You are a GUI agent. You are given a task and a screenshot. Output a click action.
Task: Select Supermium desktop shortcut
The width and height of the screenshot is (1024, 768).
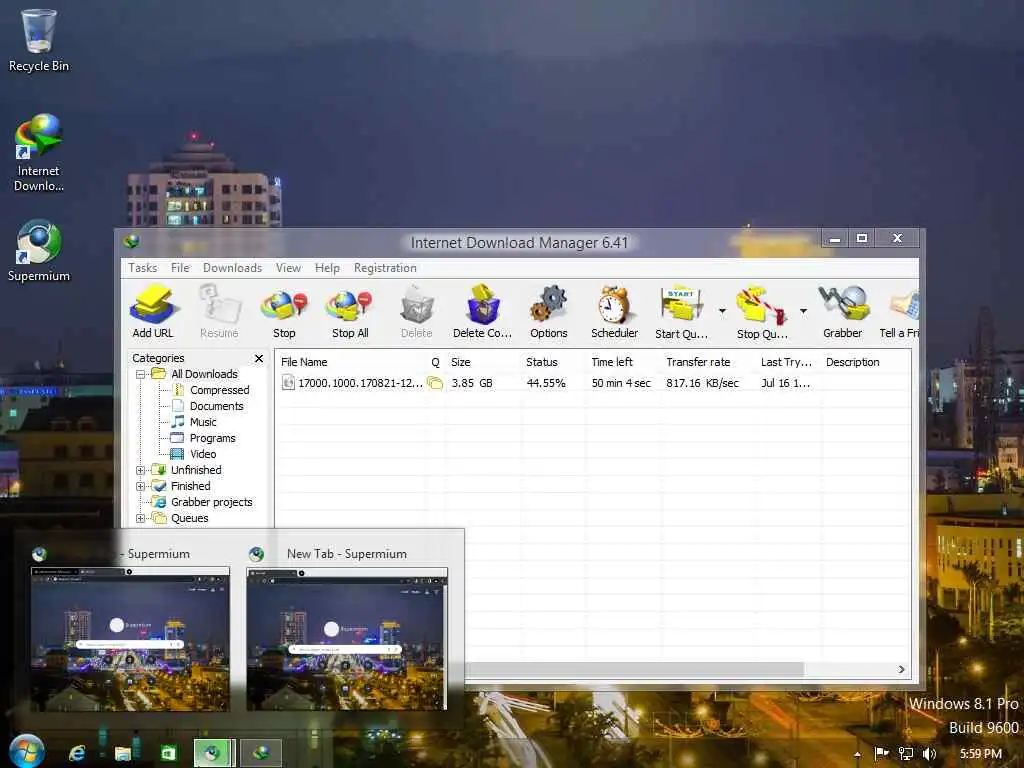[39, 251]
